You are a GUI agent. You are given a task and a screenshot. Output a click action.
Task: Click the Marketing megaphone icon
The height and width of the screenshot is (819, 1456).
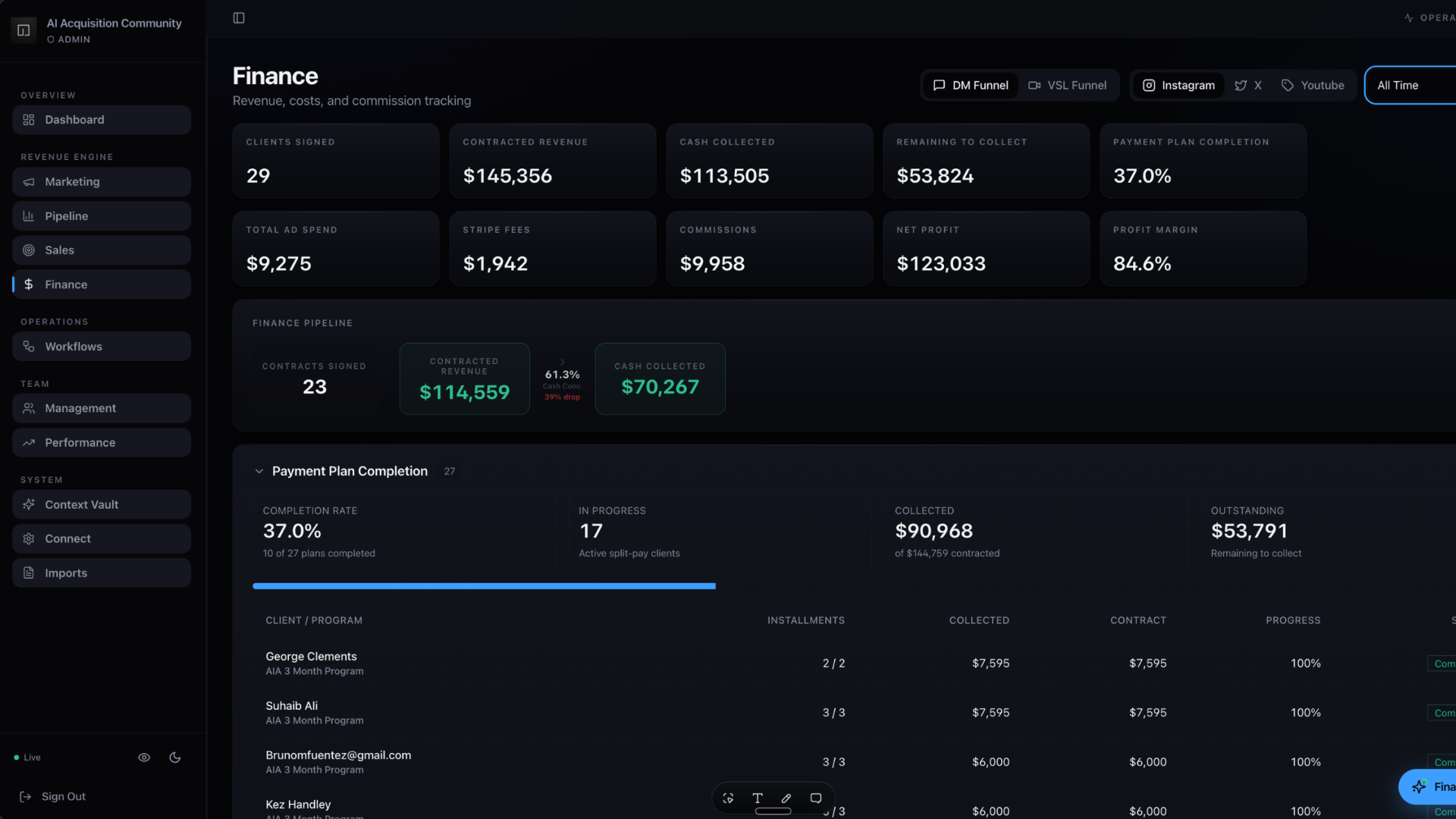pyautogui.click(x=29, y=182)
